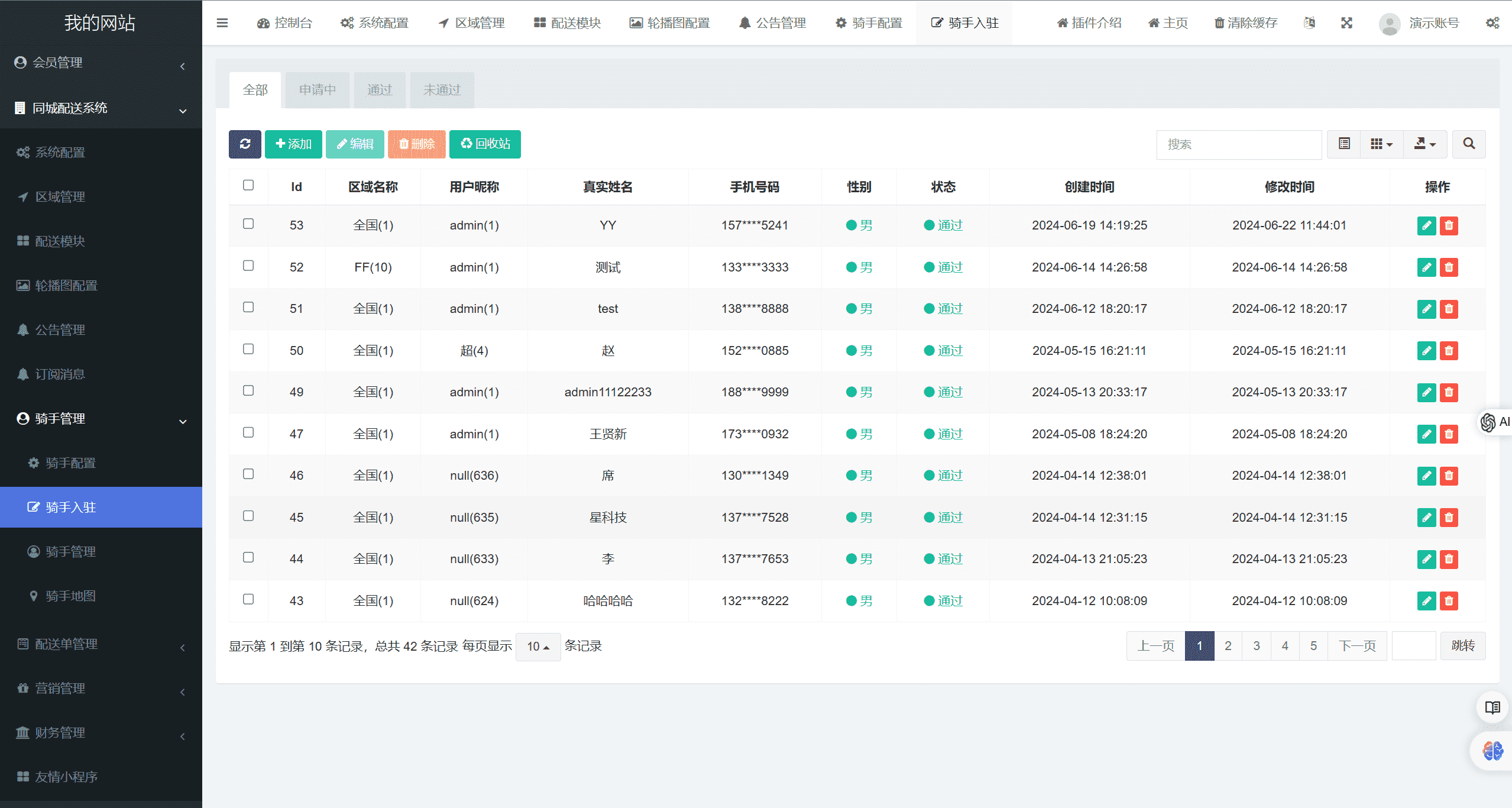Check the checkbox for row 43
1512x808 pixels.
click(x=248, y=599)
